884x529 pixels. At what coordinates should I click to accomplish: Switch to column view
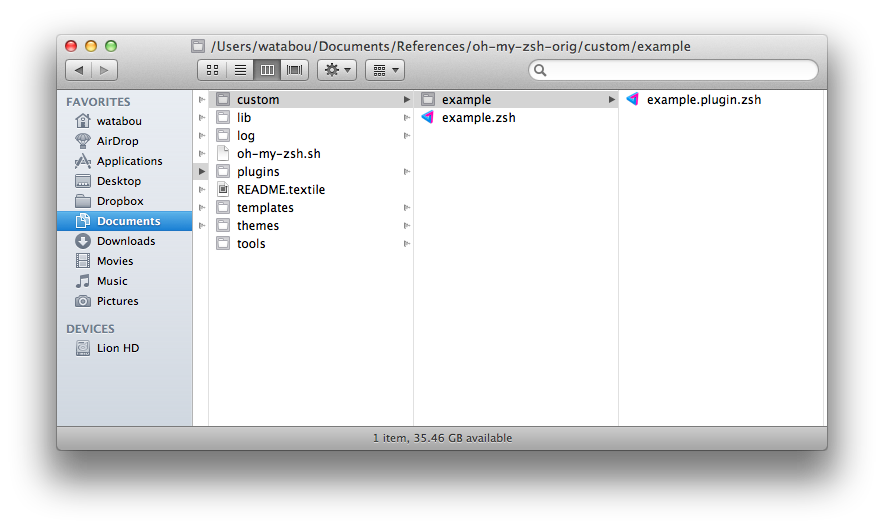[267, 70]
